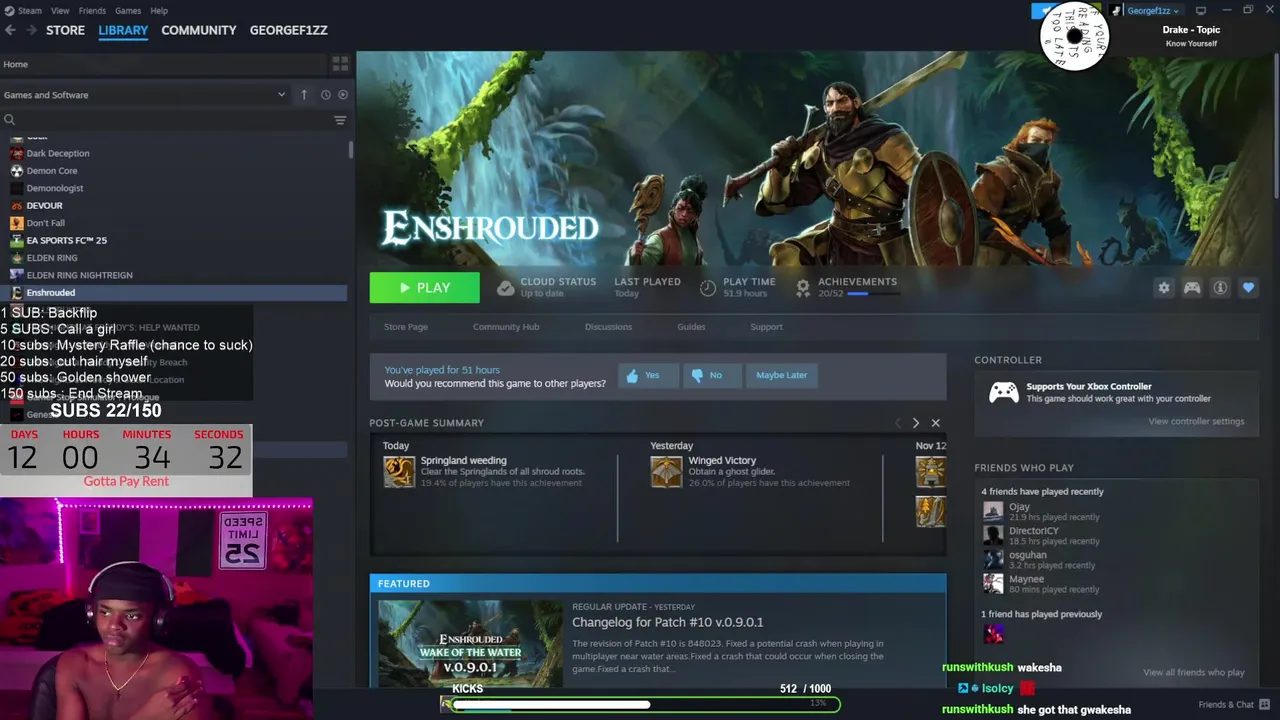The width and height of the screenshot is (1280, 720).
Task: Click the Play Time clock icon
Action: pyautogui.click(x=708, y=288)
